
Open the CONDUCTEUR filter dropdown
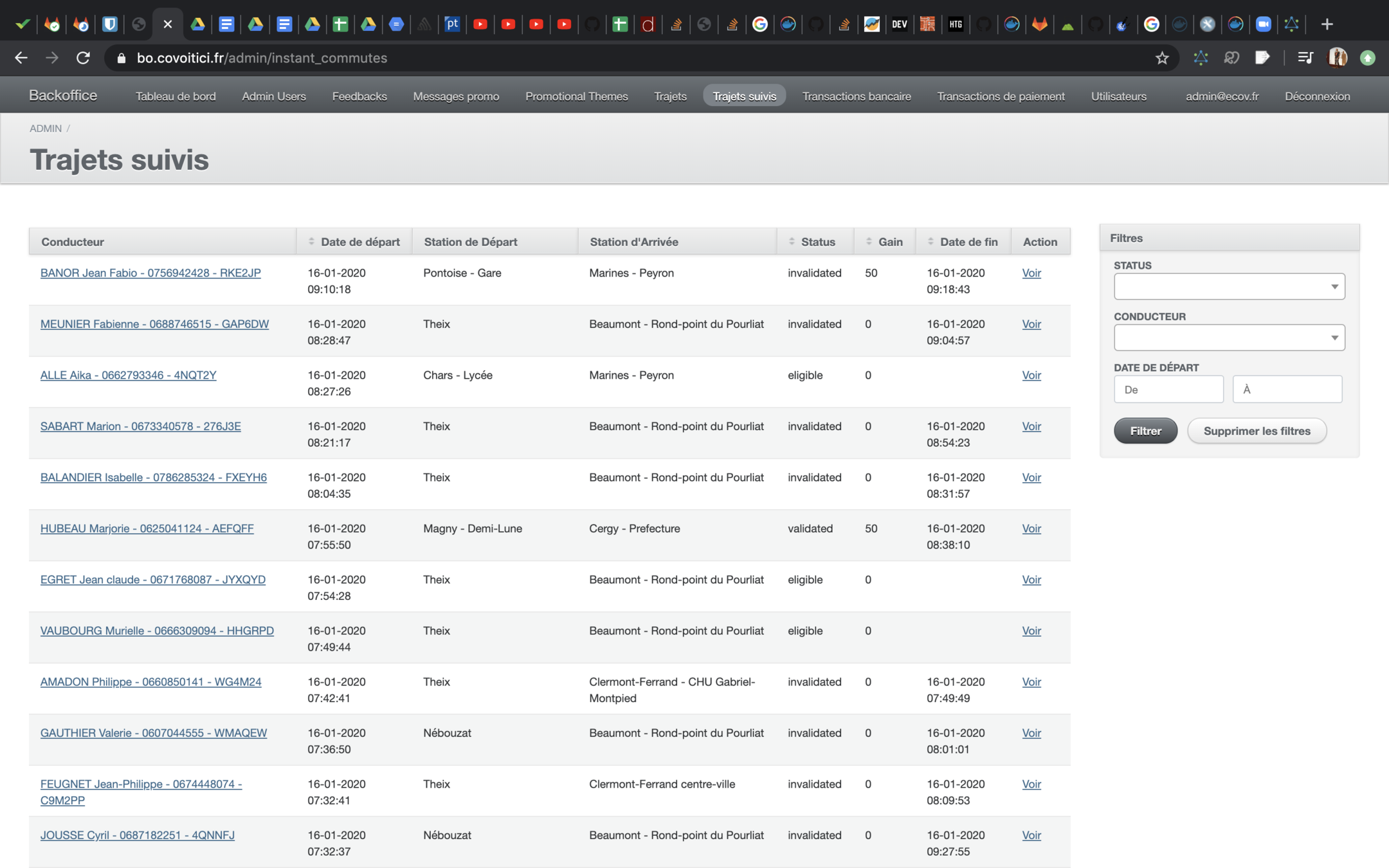[x=1229, y=338]
